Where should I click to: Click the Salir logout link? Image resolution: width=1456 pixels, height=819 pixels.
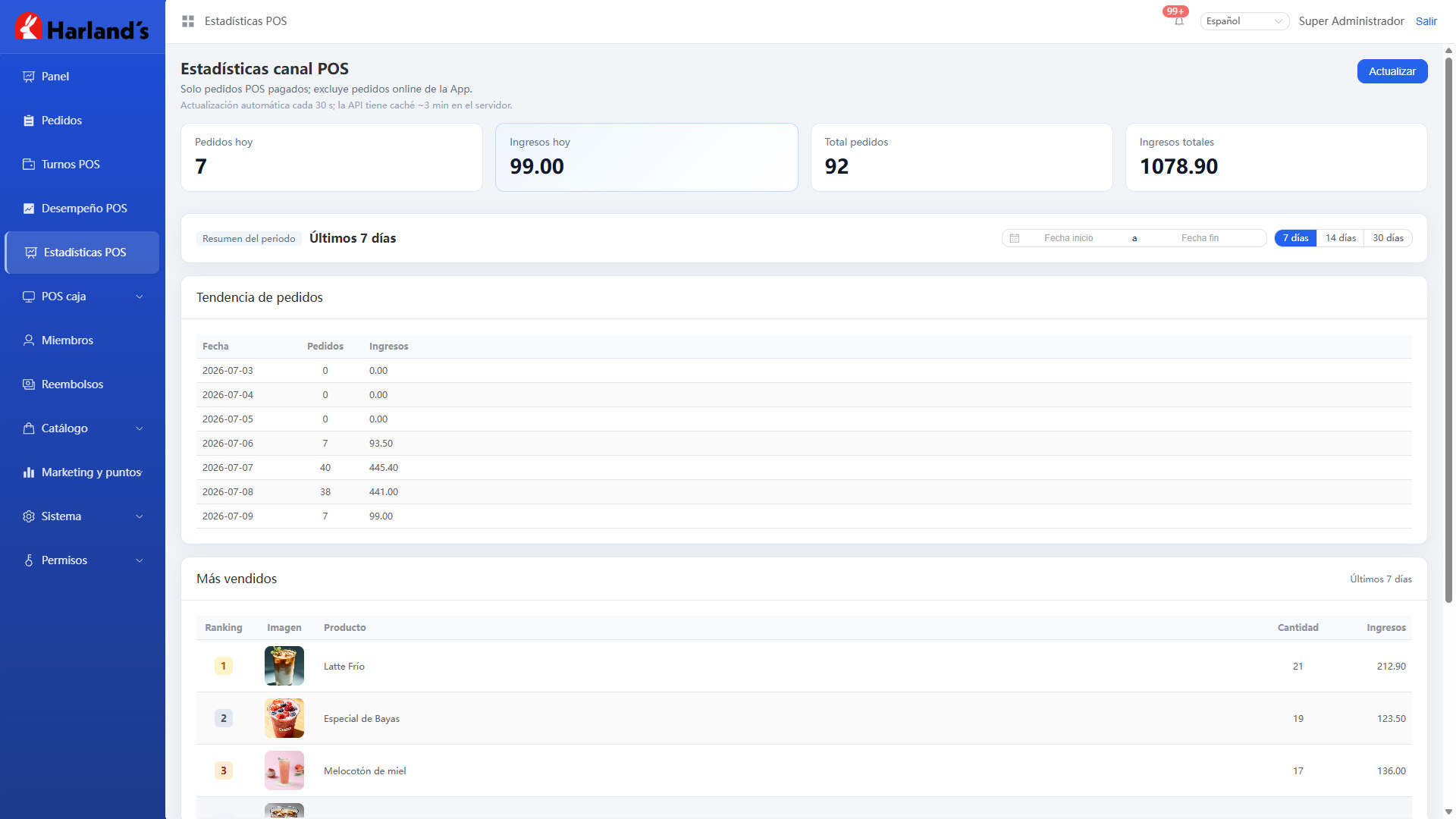pyautogui.click(x=1426, y=21)
